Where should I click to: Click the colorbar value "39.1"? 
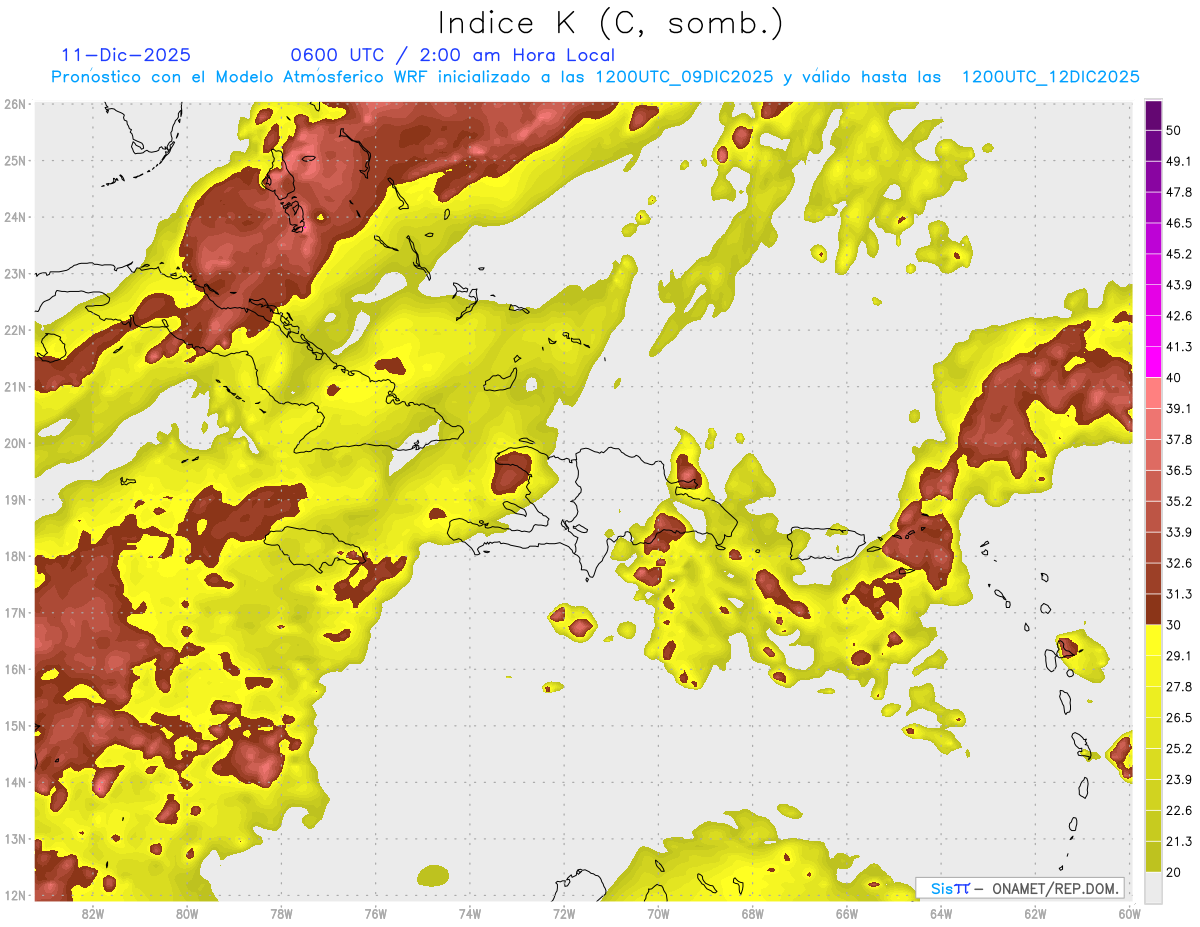1179,408
